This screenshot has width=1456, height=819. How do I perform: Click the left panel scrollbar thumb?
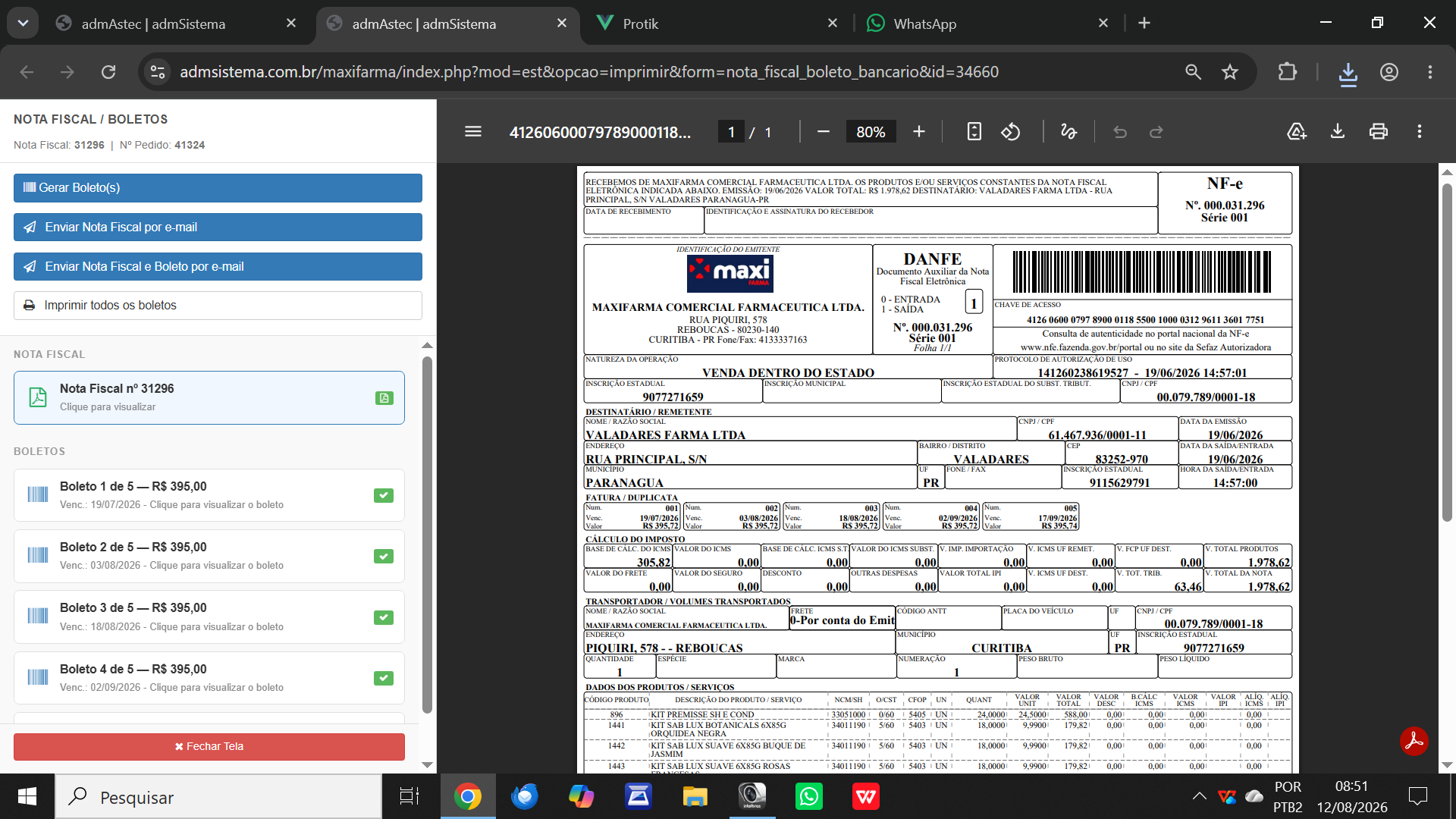[x=427, y=535]
